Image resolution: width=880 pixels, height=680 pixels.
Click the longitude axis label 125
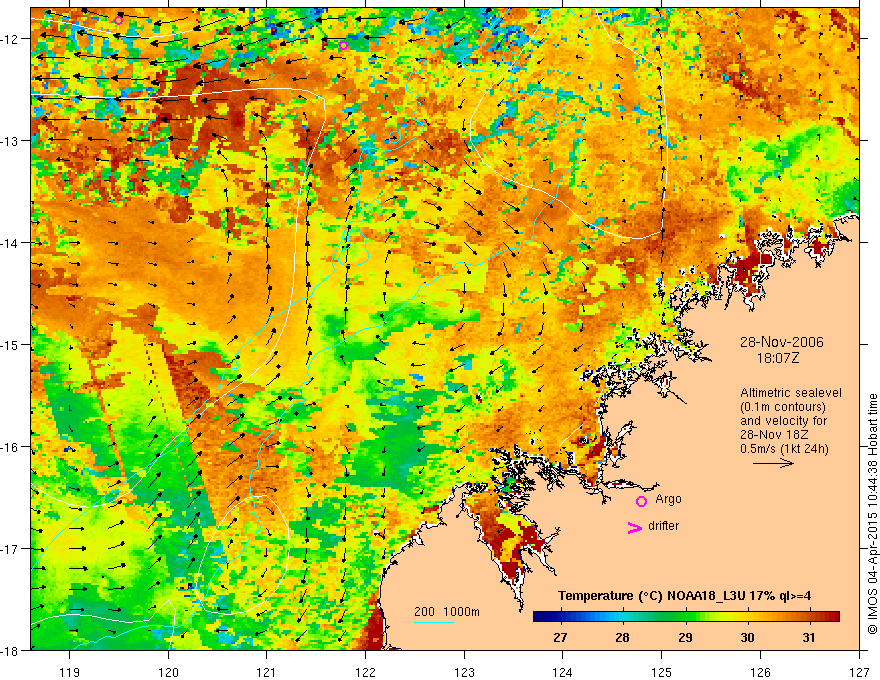coord(661,672)
